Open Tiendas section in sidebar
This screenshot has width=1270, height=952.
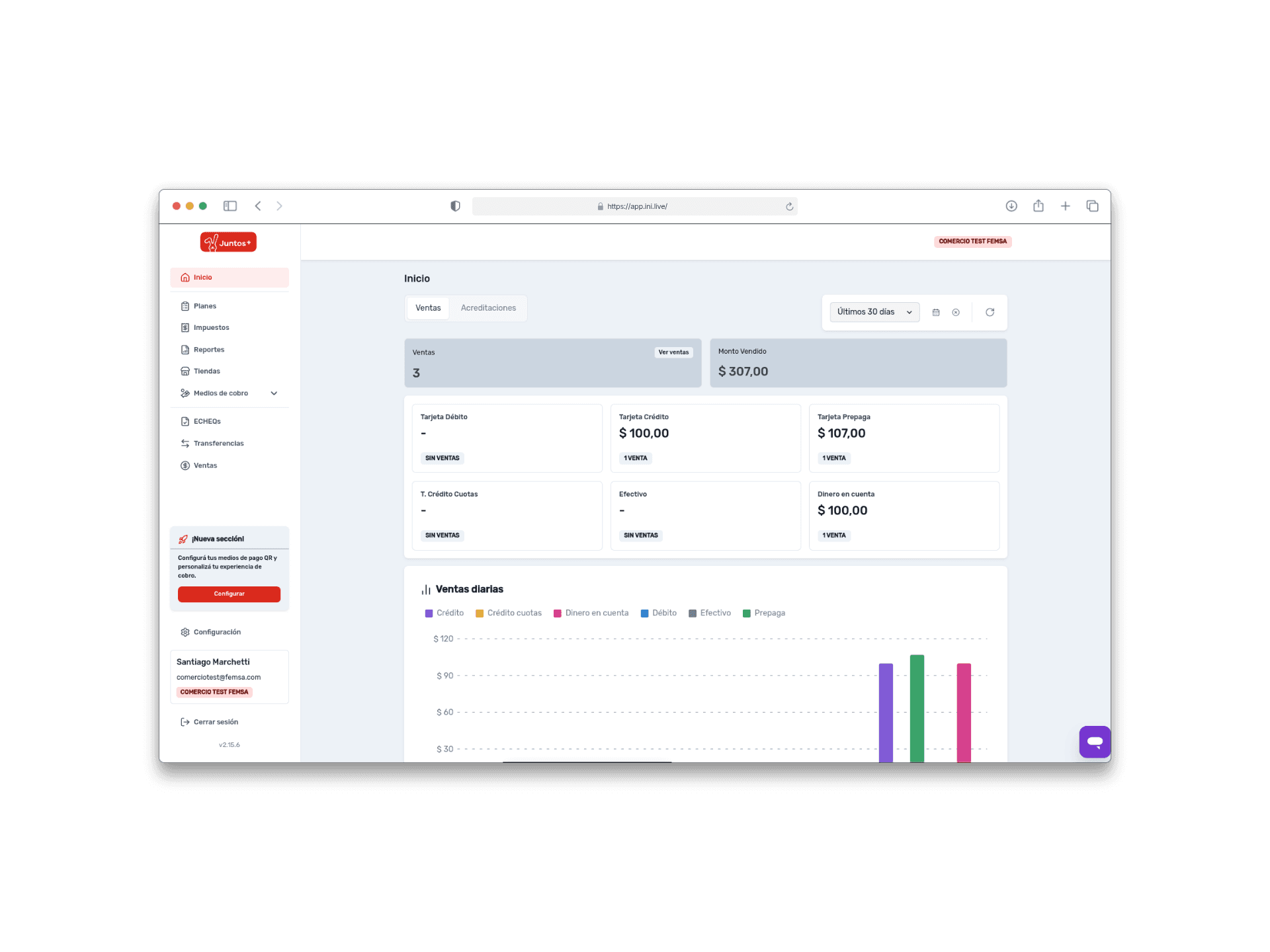click(x=206, y=372)
